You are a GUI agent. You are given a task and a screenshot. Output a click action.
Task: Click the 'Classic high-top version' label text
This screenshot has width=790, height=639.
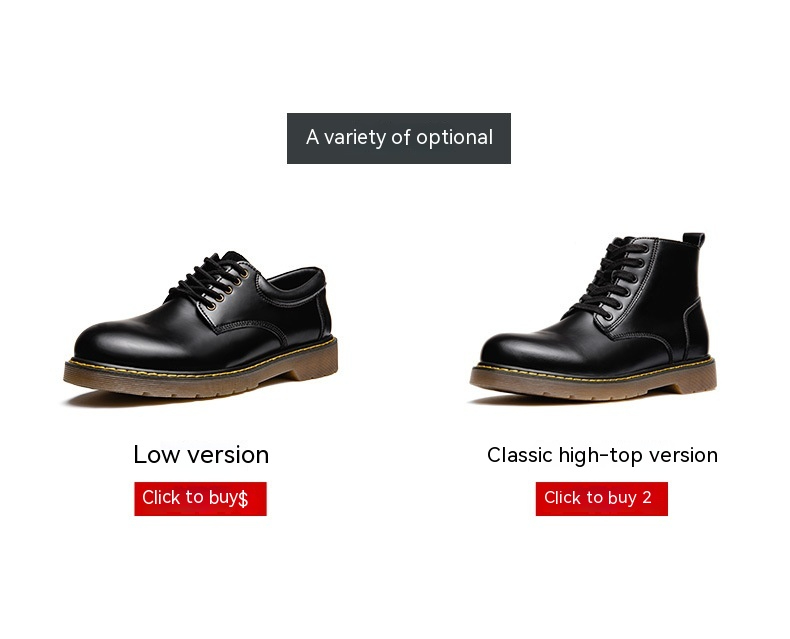(x=602, y=455)
